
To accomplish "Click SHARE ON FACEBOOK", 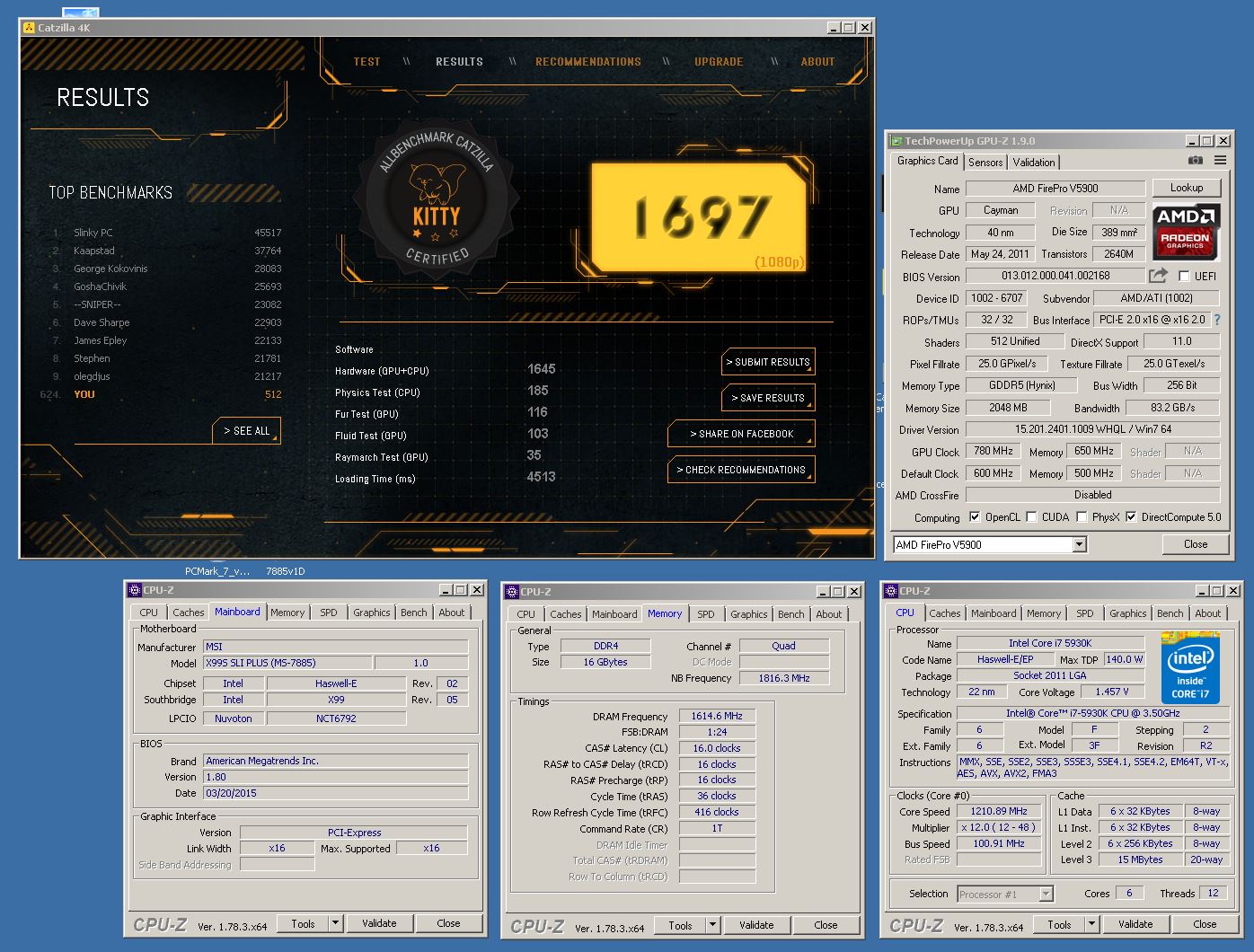I will 741,434.
